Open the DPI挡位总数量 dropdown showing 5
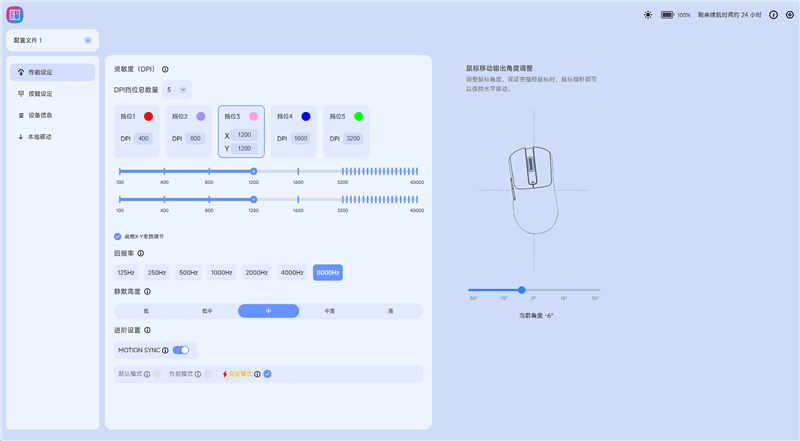The width and height of the screenshot is (800, 441). coord(177,90)
